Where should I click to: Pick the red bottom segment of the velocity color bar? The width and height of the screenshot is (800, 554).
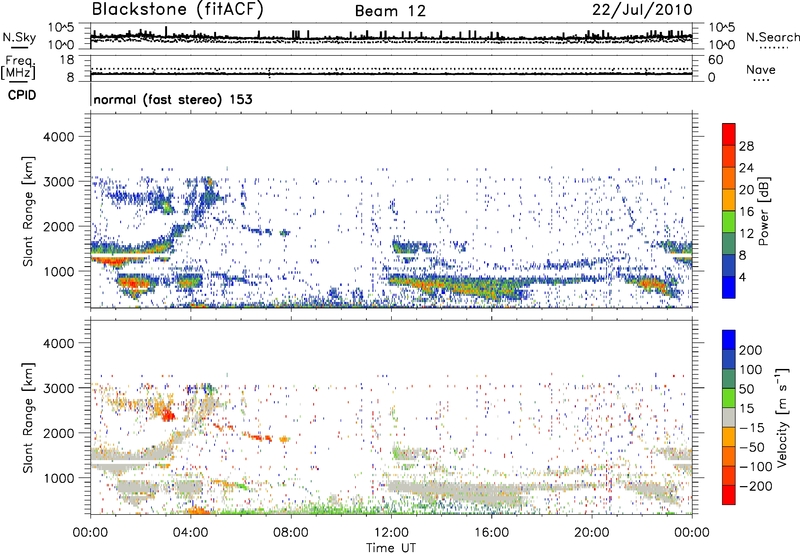(729, 495)
